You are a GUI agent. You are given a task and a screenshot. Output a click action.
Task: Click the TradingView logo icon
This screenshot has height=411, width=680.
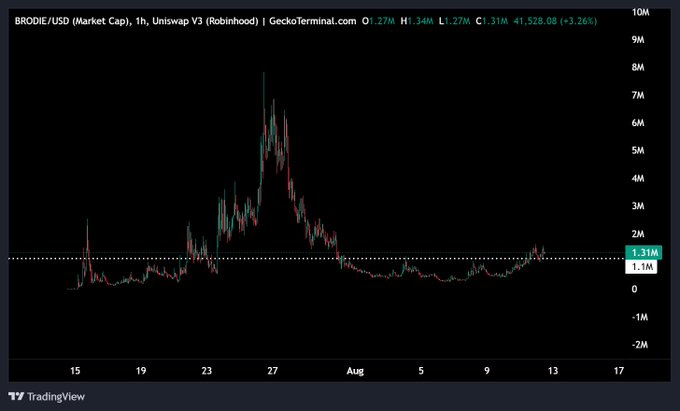point(16,396)
